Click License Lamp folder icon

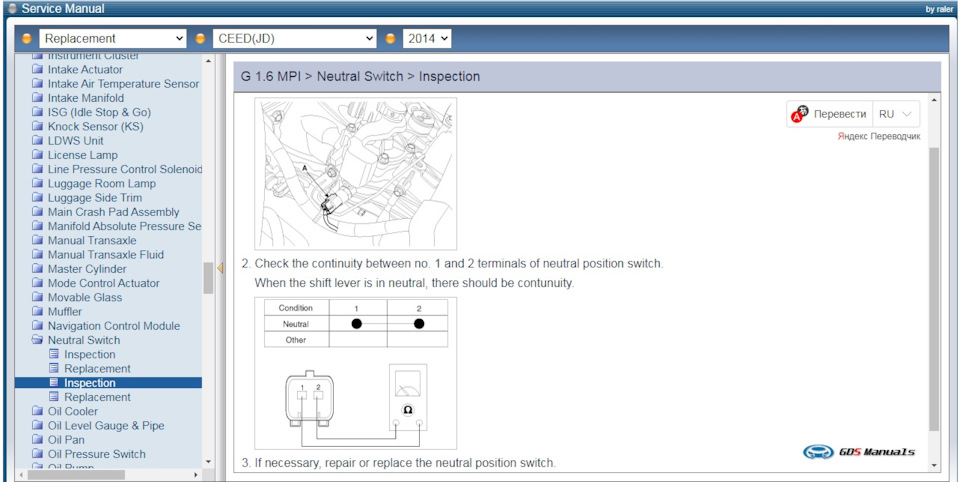pyautogui.click(x=38, y=155)
